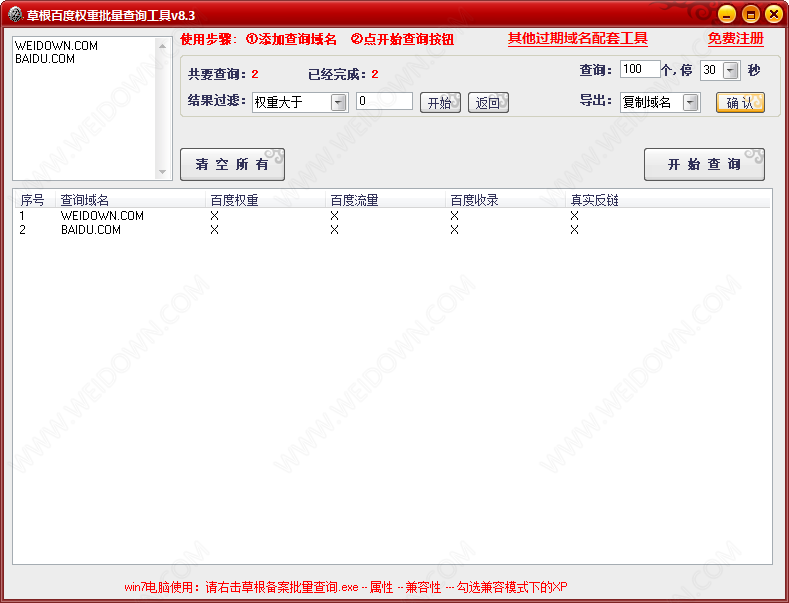This screenshot has width=789, height=603.
Task: Click row number 2 in results
Action: pos(22,230)
